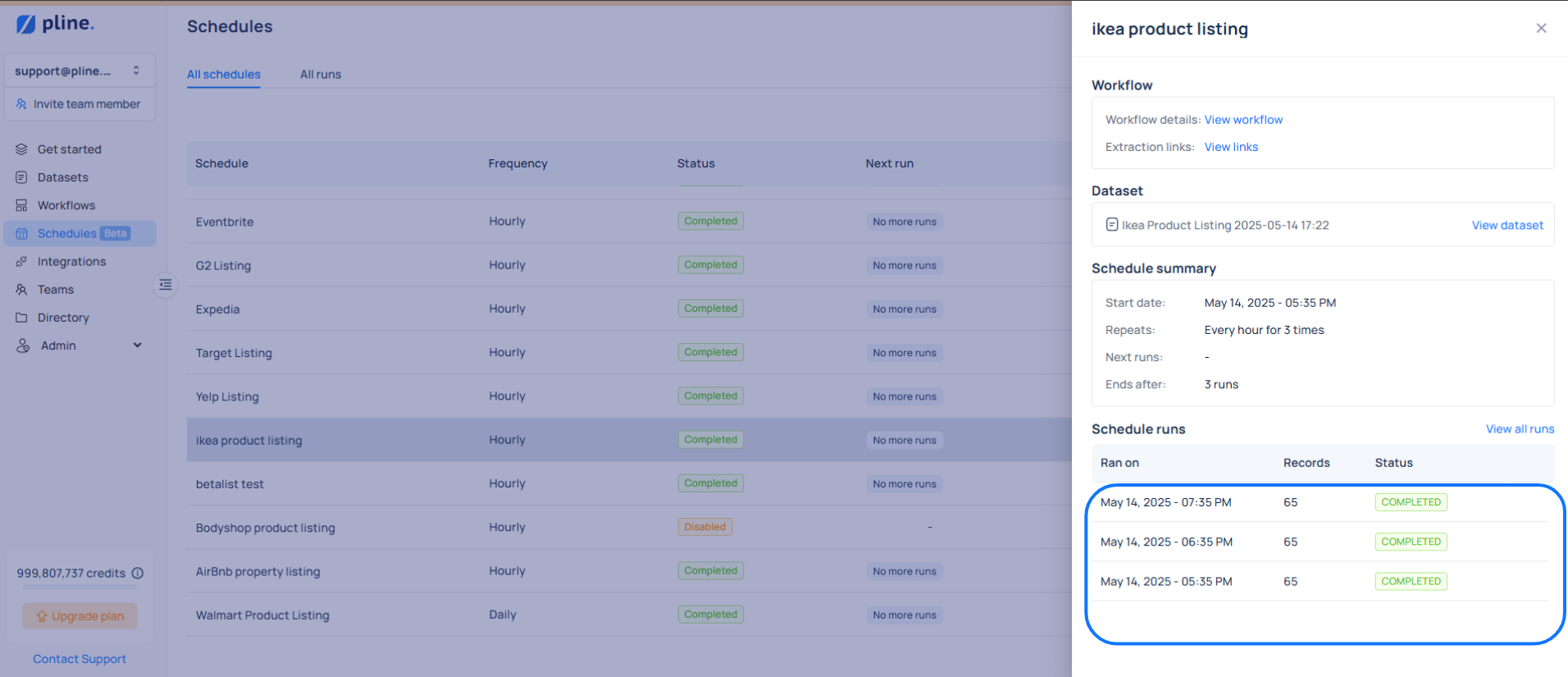Viewport: 1568px width, 677px height.
Task: Click the Teams people icon
Action: click(x=21, y=290)
